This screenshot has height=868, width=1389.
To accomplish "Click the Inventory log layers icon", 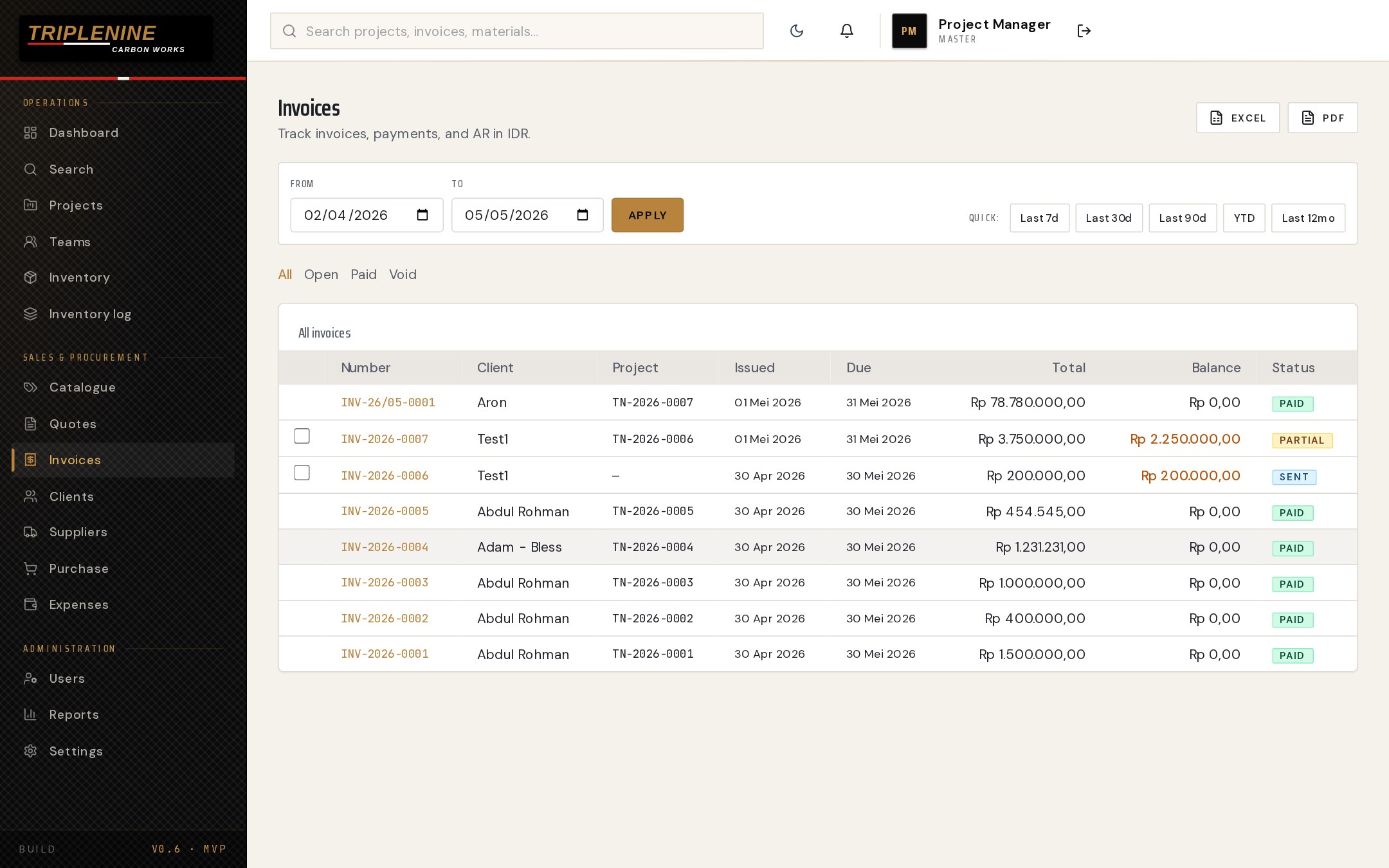I will click(x=30, y=314).
